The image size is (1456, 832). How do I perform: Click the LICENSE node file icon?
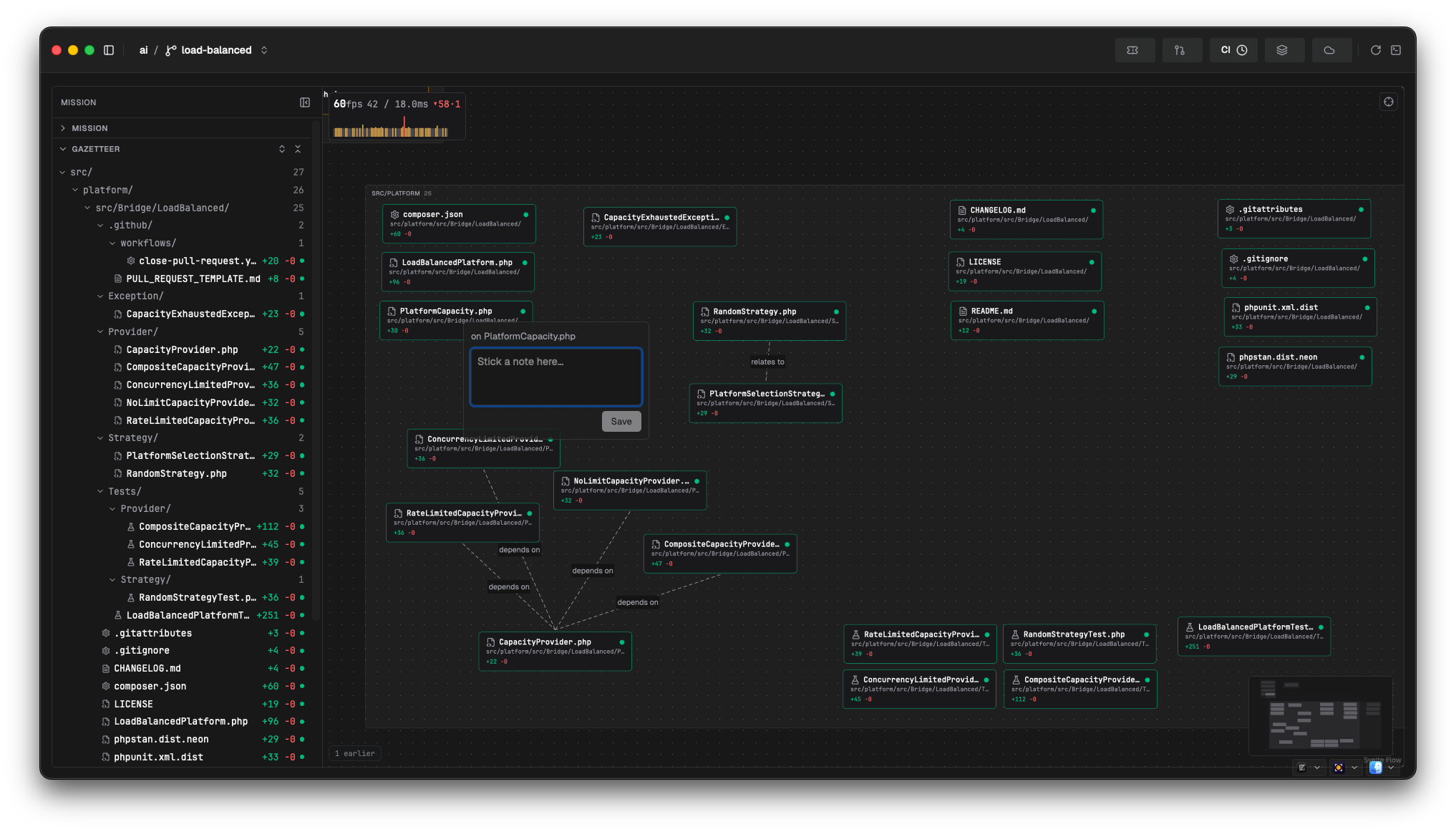(x=961, y=261)
